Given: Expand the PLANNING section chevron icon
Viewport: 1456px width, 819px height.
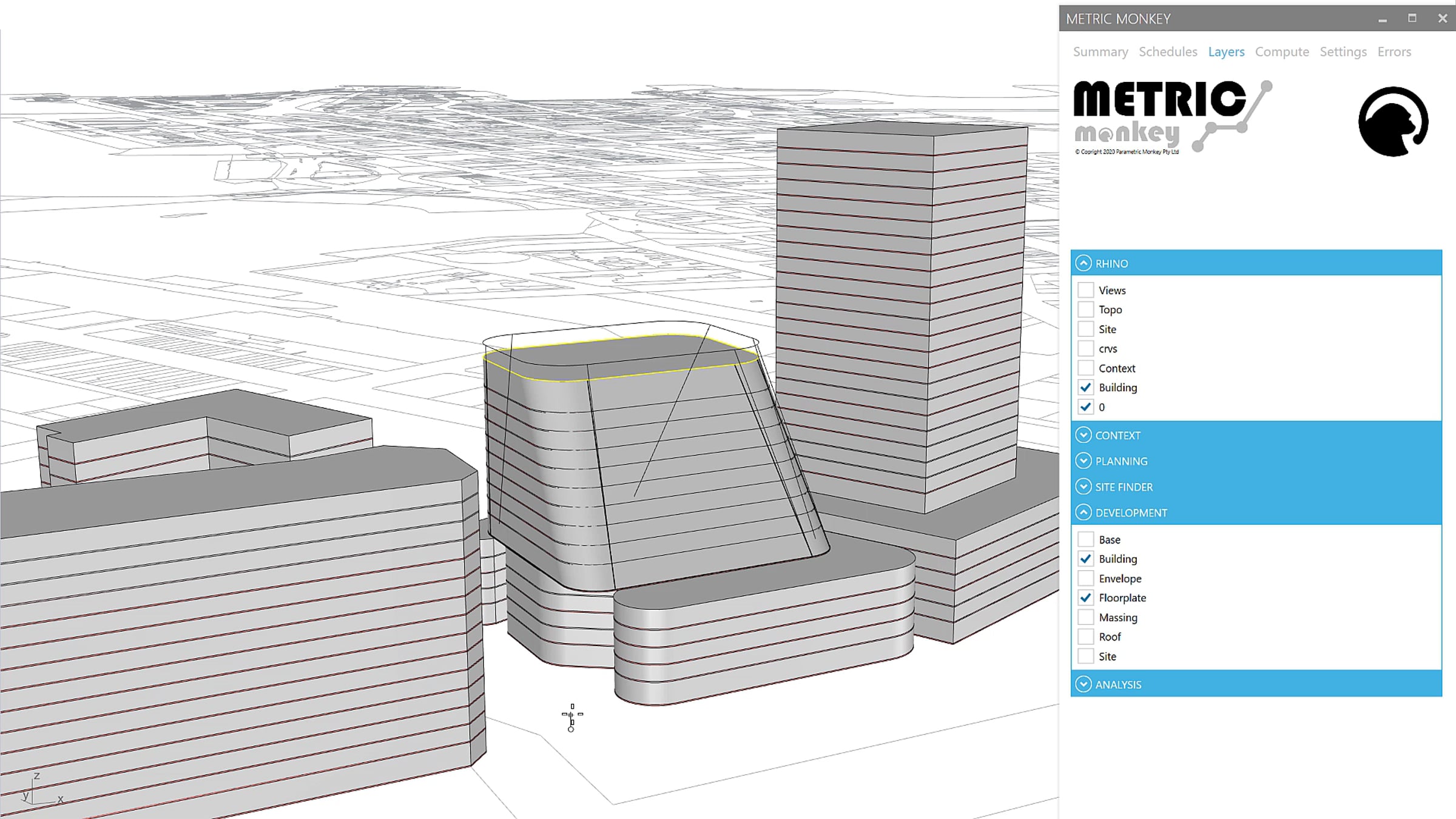Looking at the screenshot, I should point(1084,461).
